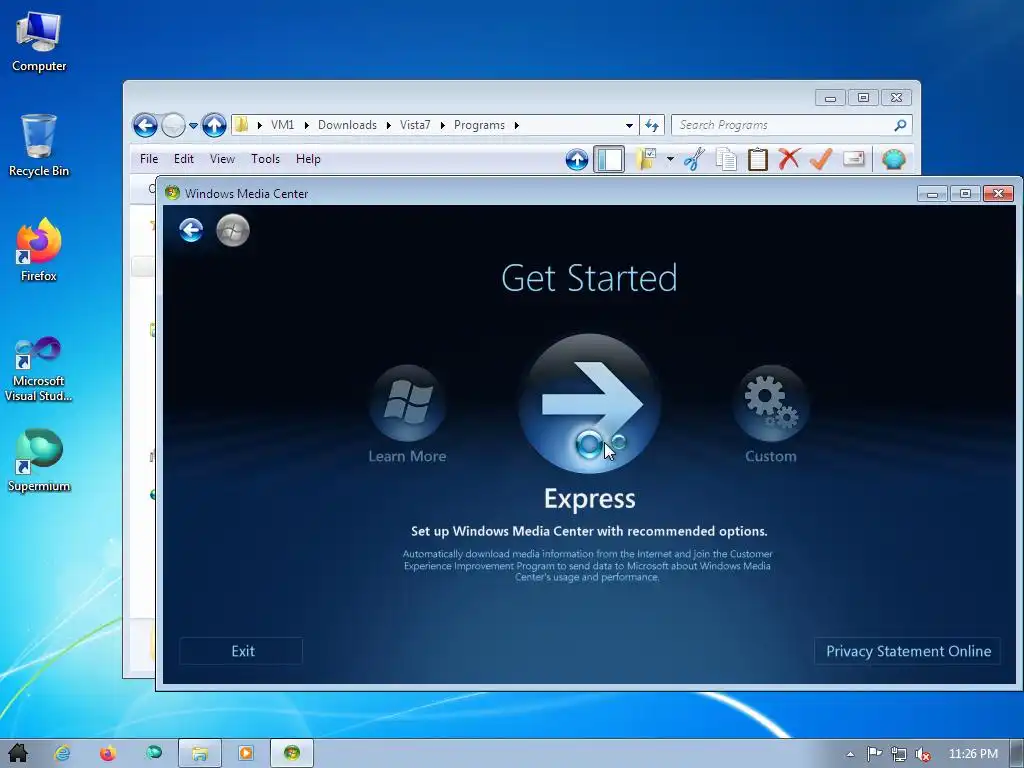Open Privacy Statement Online

908,651
